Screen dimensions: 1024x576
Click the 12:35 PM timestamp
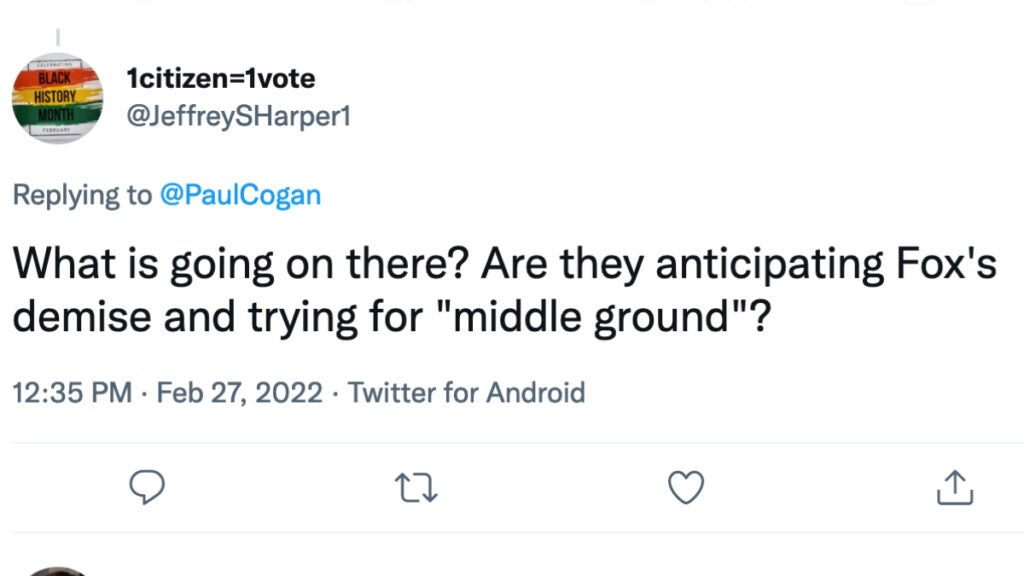coord(72,393)
